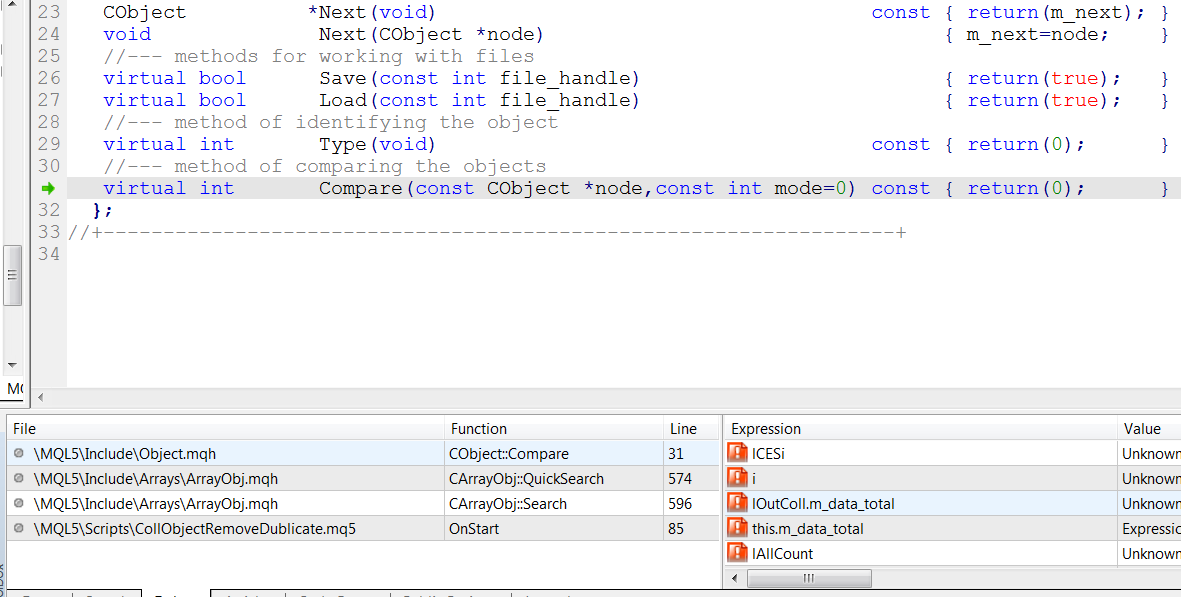Click the bullet icon of the CollObjectRemoveDublicate.mq5 row
The width and height of the screenshot is (1181, 597).
pyautogui.click(x=19, y=528)
